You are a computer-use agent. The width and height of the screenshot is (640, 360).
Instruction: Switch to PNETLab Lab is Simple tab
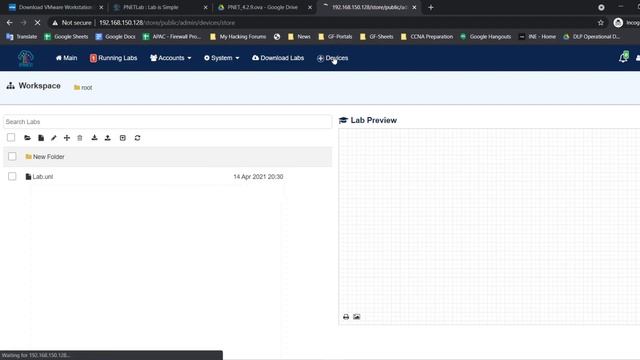pyautogui.click(x=151, y=7)
